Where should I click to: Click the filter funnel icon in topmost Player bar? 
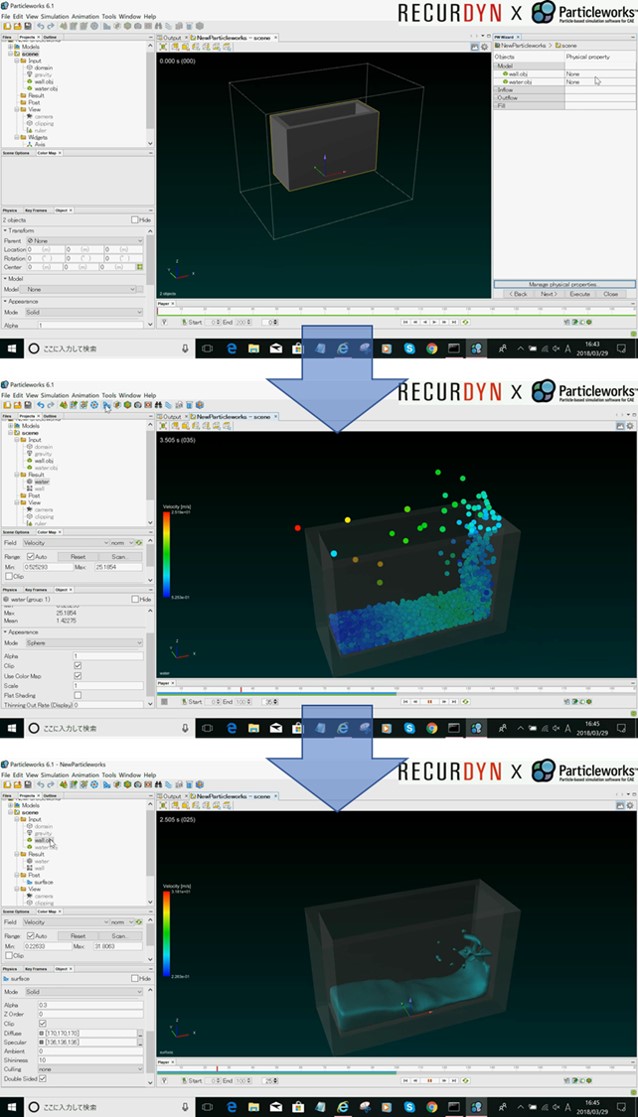coord(163,322)
